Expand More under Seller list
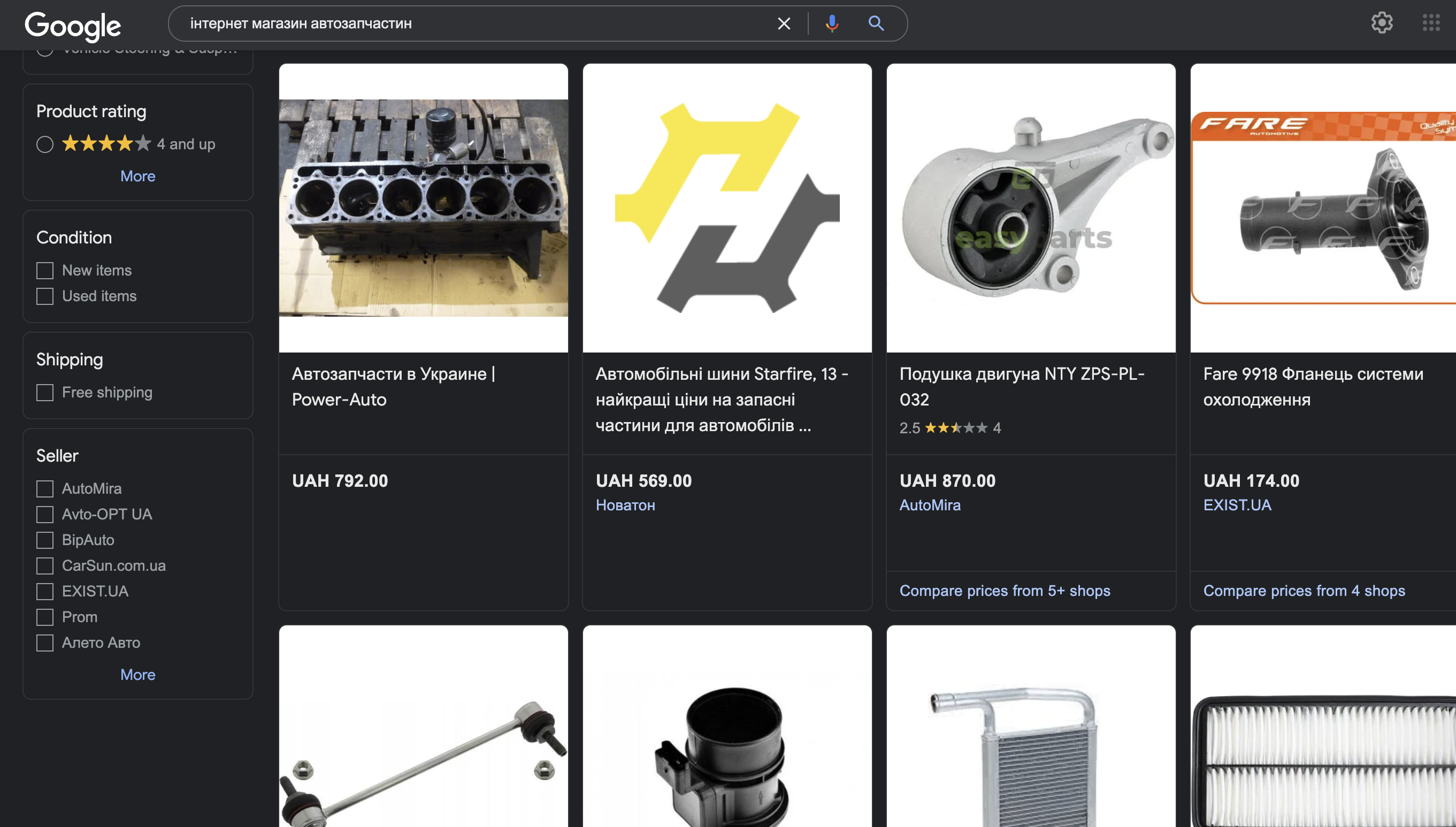This screenshot has width=1456, height=827. 137,674
